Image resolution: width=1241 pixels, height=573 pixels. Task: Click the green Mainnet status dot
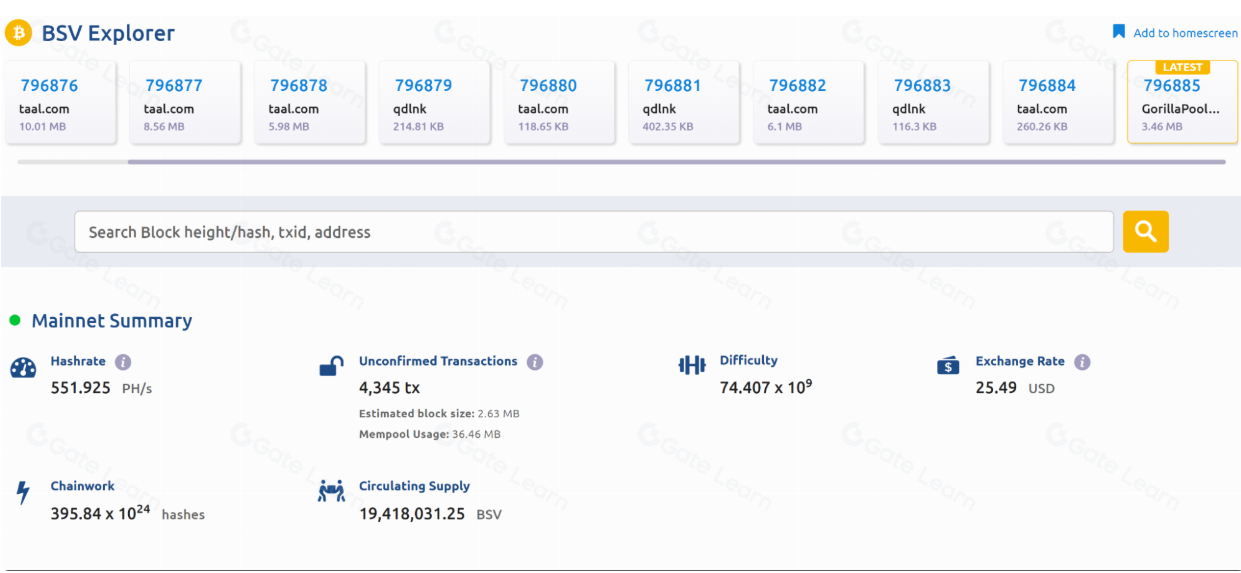(15, 321)
